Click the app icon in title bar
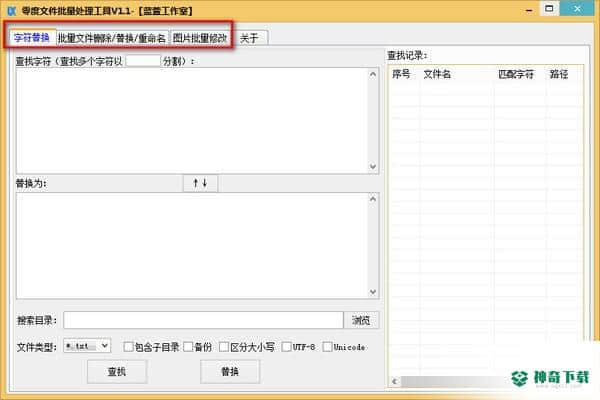This screenshot has width=600, height=400. point(12,10)
